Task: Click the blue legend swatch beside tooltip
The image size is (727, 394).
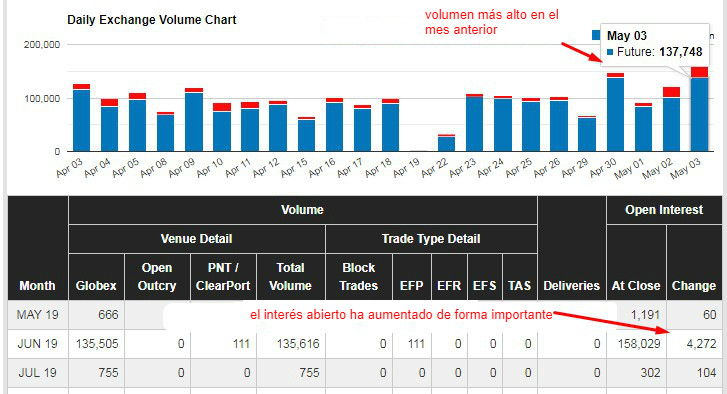Action: point(596,35)
